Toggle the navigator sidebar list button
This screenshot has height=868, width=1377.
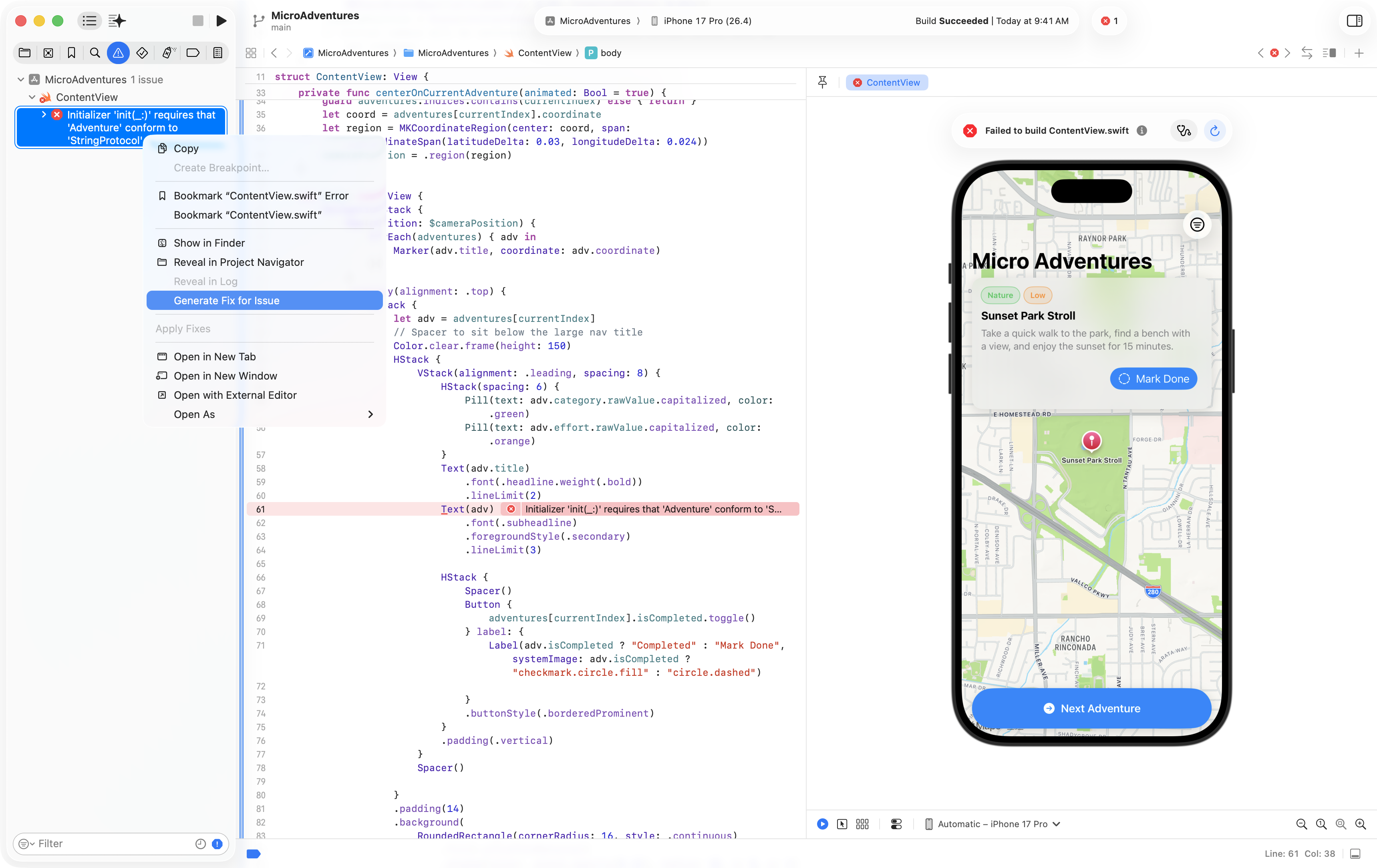89,21
